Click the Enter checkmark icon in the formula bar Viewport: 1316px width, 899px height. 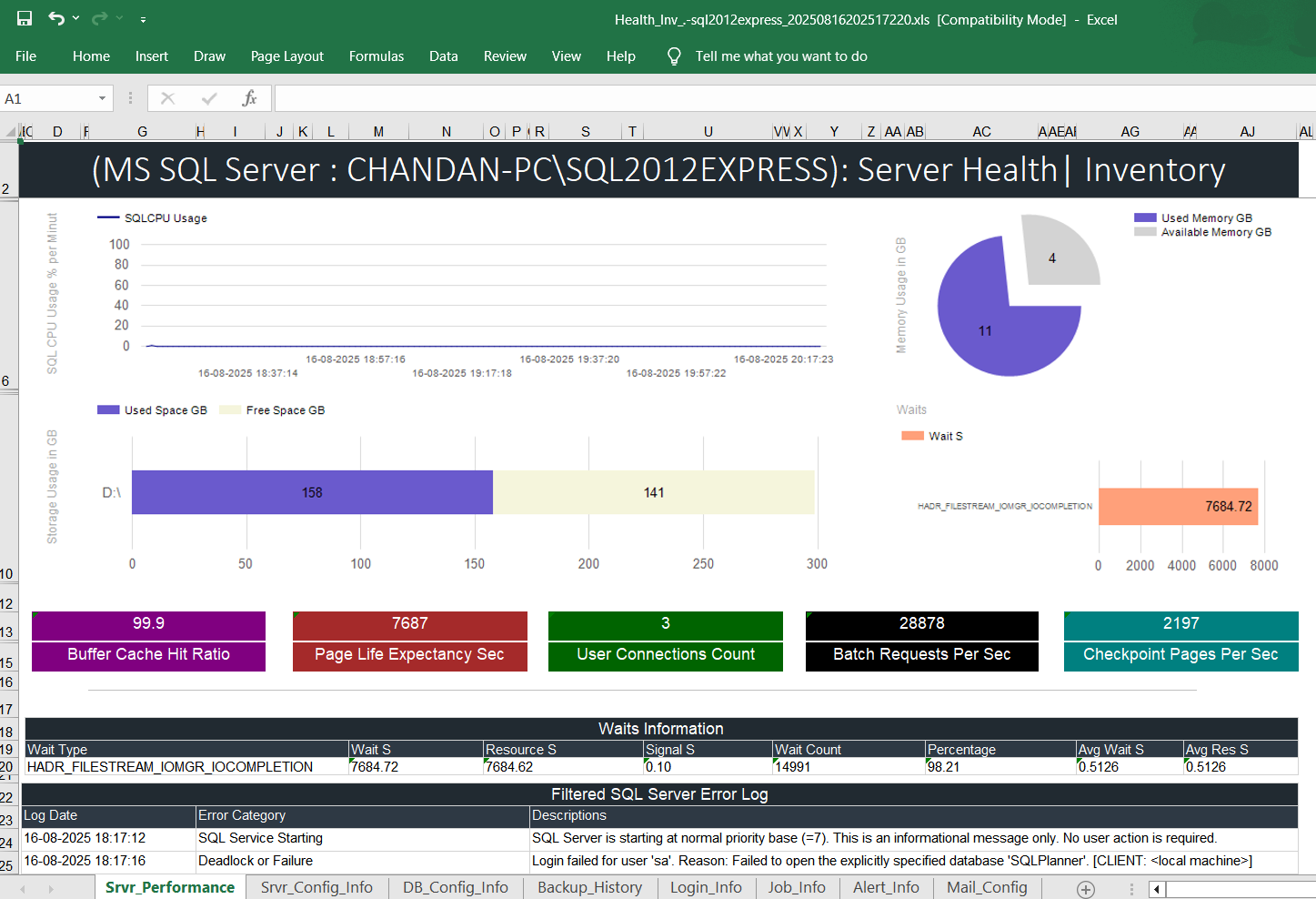pos(207,97)
